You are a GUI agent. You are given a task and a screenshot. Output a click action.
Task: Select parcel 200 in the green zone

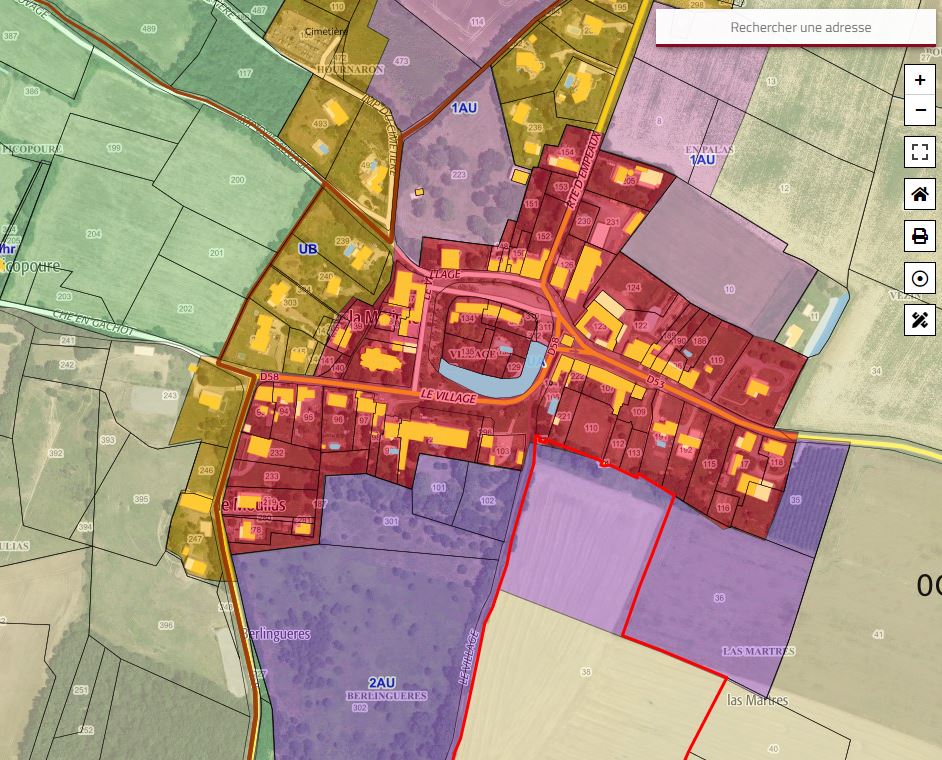pyautogui.click(x=237, y=180)
